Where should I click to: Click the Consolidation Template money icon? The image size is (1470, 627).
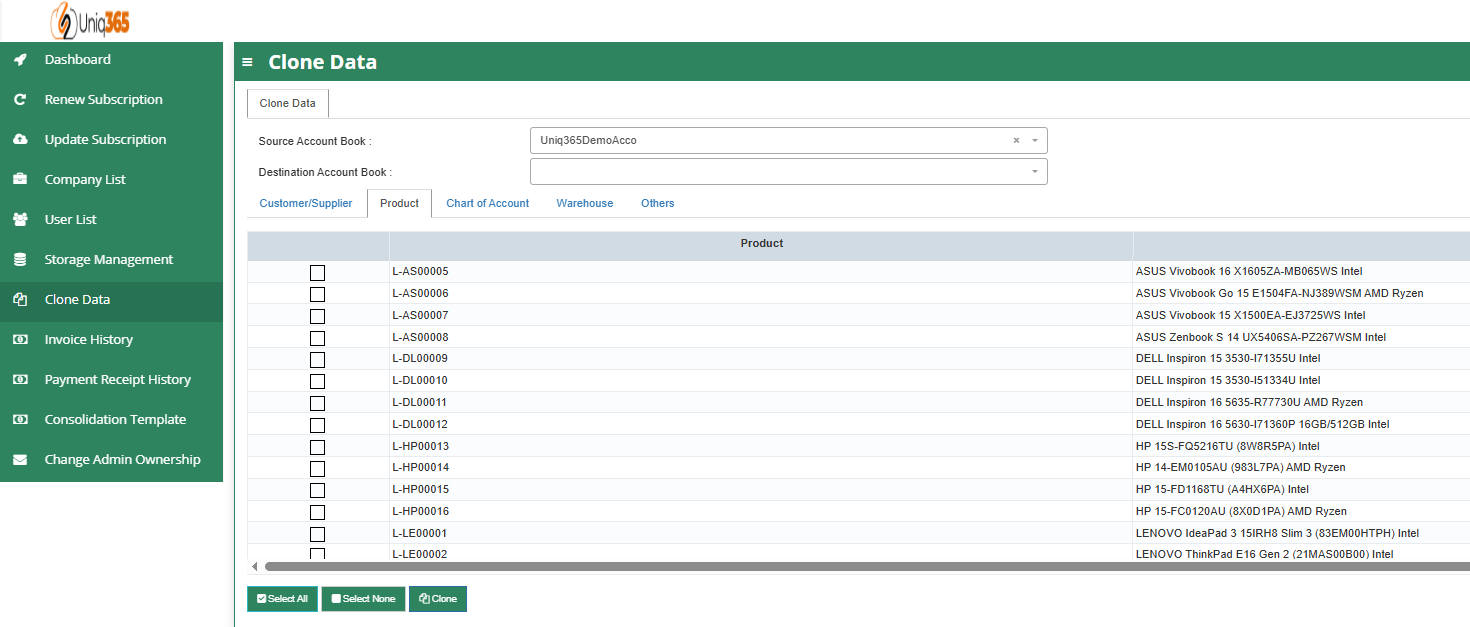20,420
